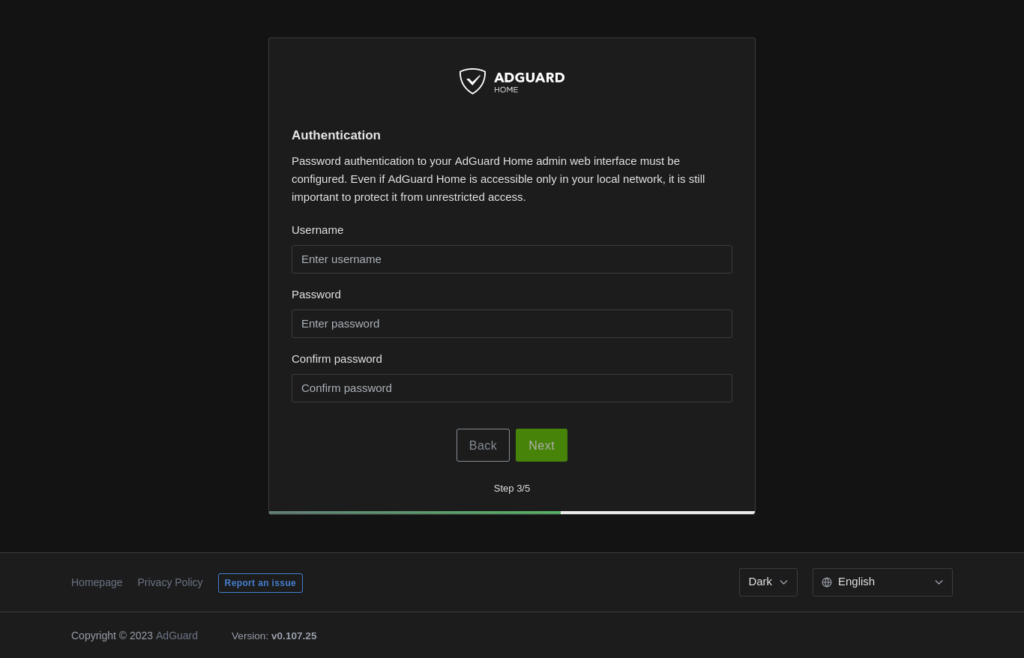Viewport: 1024px width, 658px height.
Task: Click the globe icon in language selector
Action: tap(827, 582)
